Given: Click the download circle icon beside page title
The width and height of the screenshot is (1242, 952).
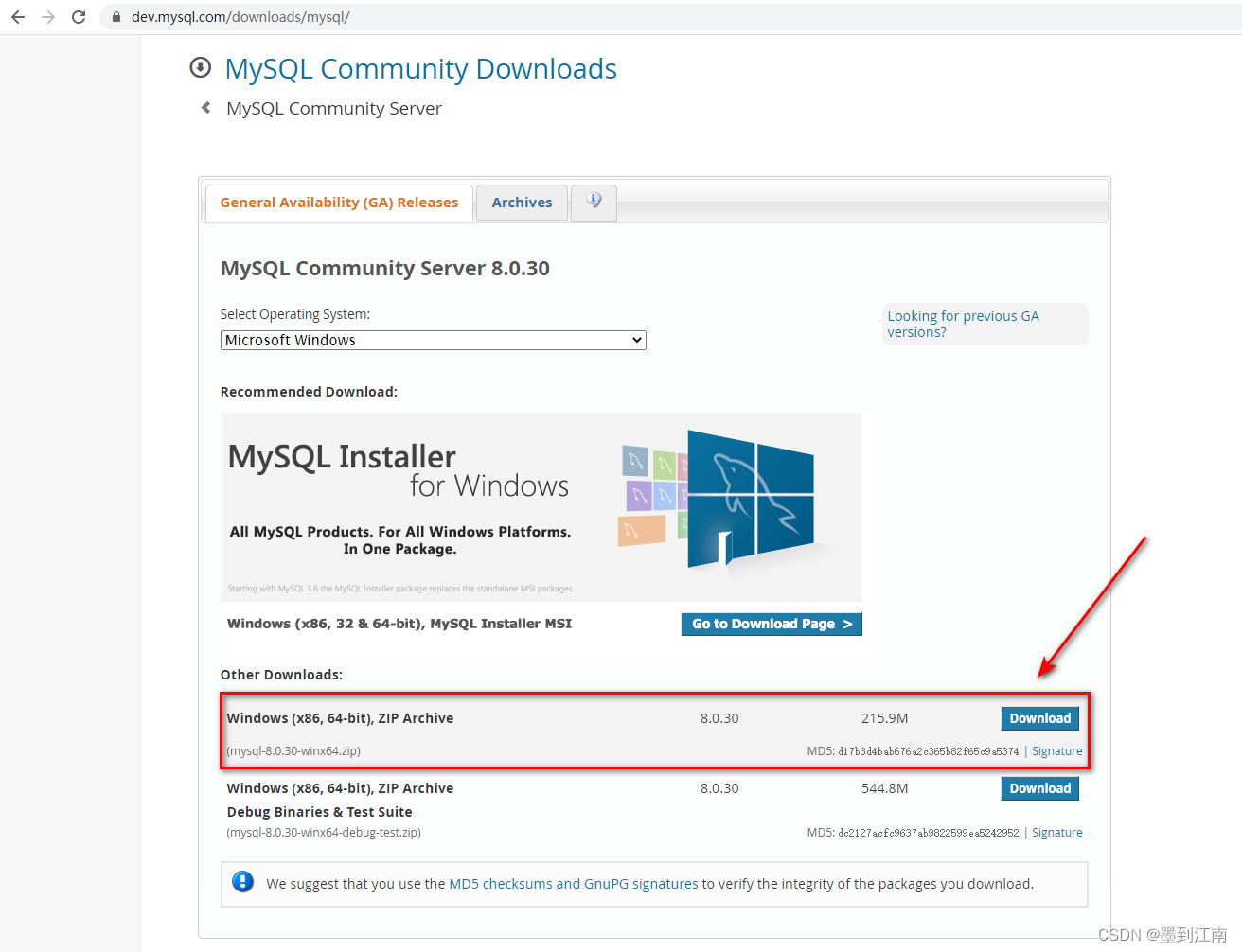Looking at the screenshot, I should pyautogui.click(x=200, y=67).
